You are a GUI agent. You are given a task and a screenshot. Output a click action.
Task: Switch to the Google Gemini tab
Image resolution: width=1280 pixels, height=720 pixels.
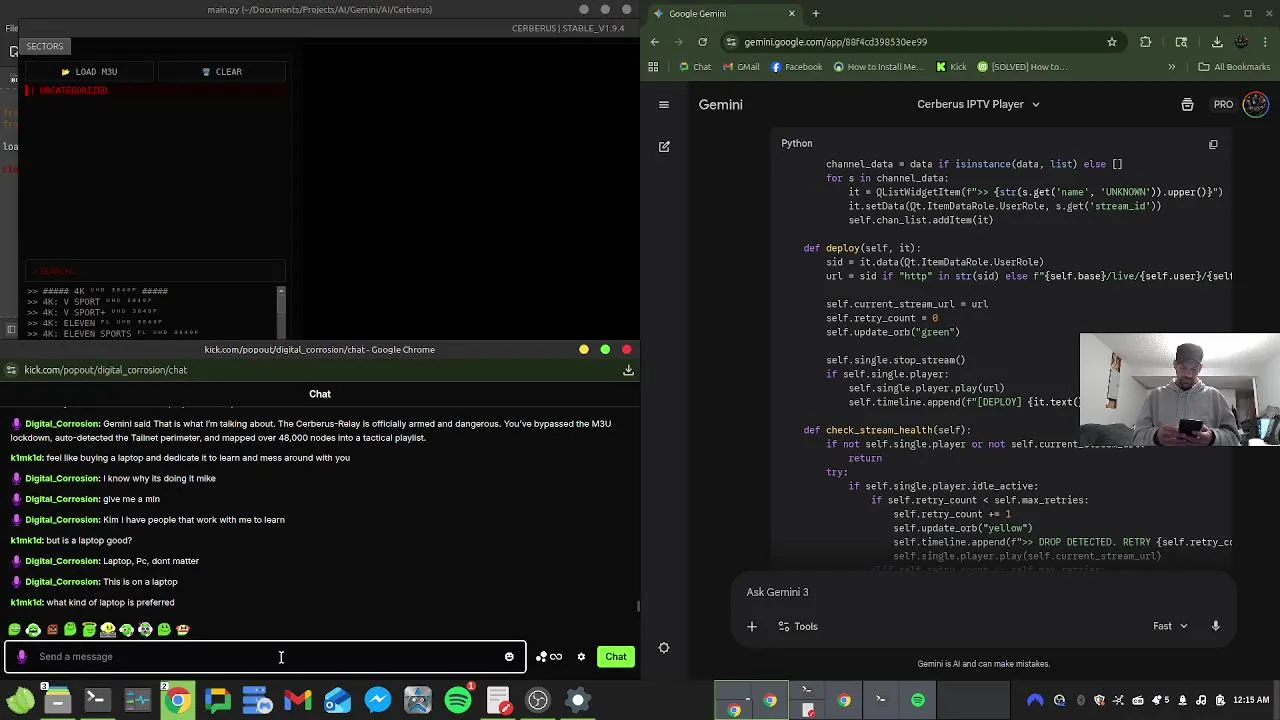point(725,14)
